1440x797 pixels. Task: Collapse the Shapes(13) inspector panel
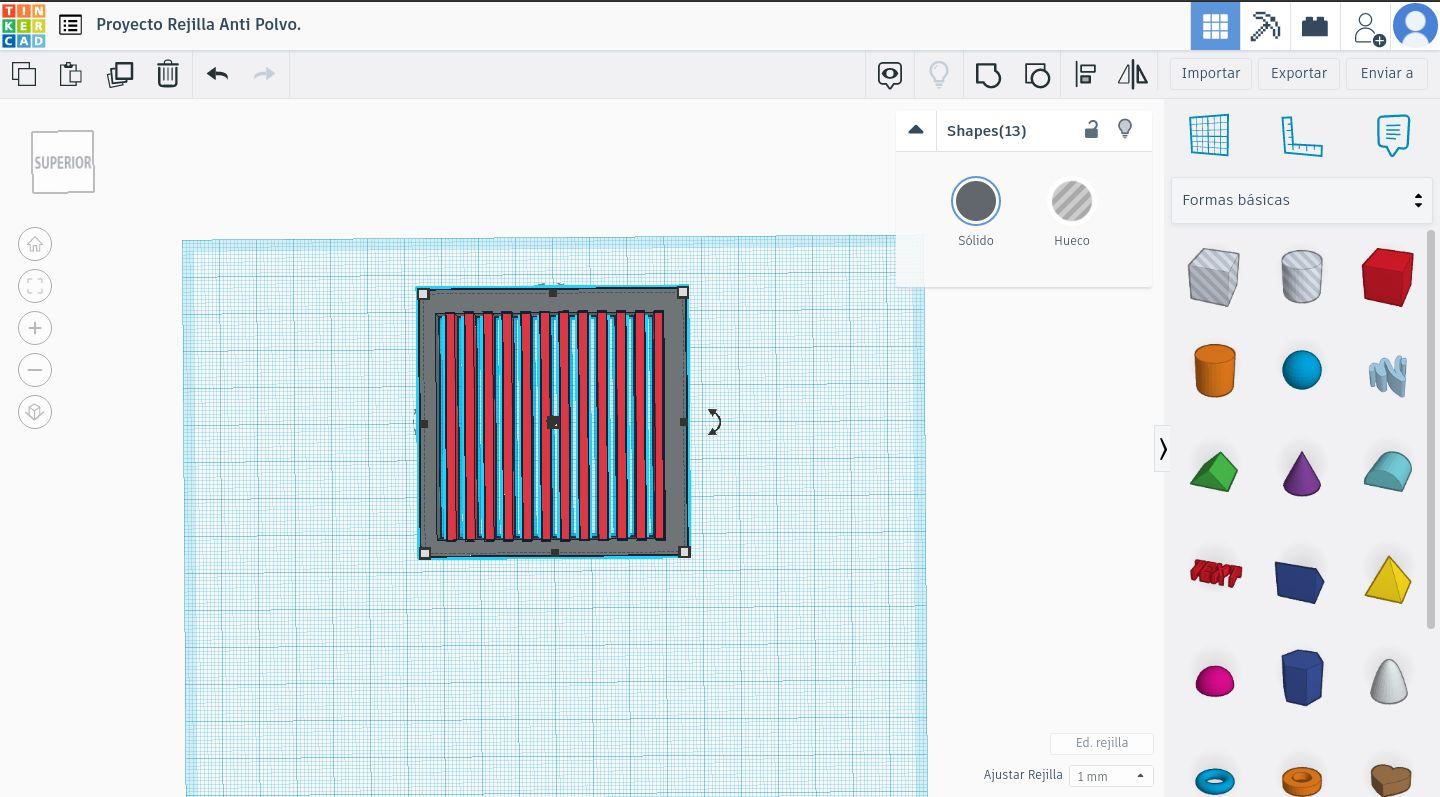click(x=915, y=130)
